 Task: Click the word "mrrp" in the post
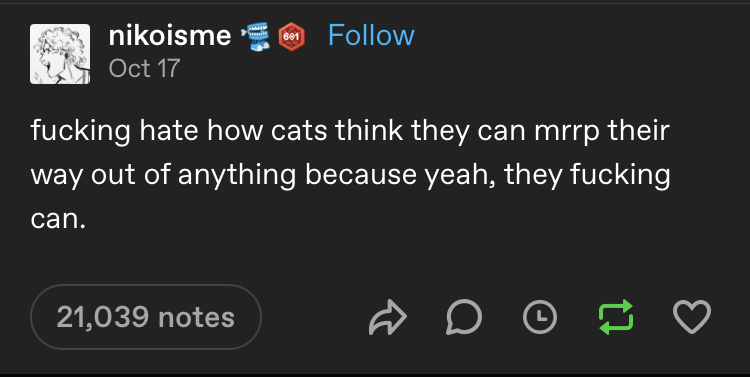point(567,132)
